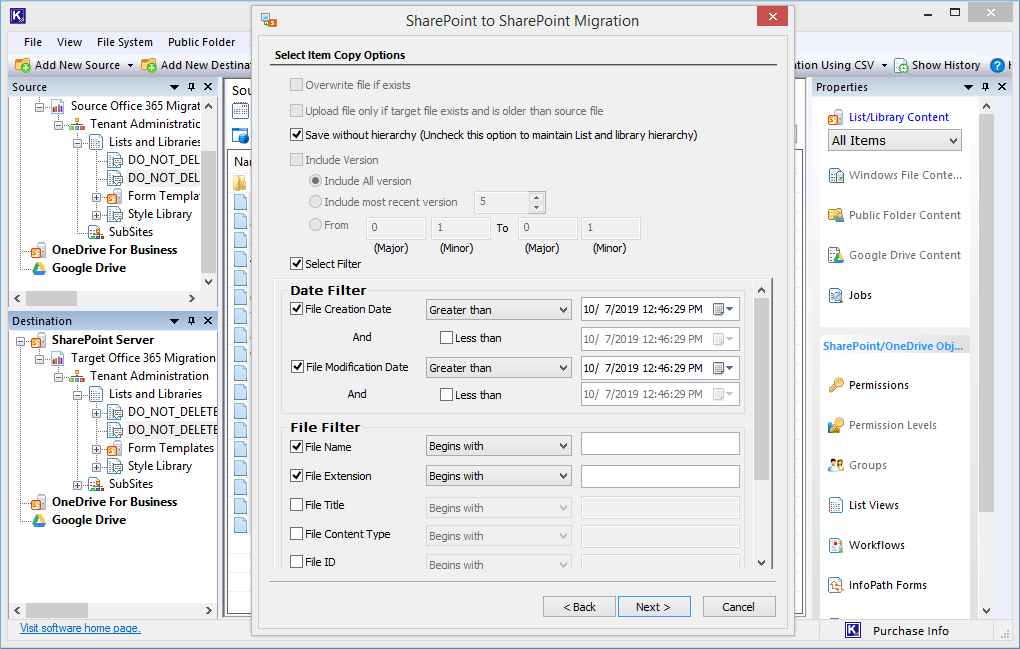
Task: Open the File menu
Action: [33, 42]
